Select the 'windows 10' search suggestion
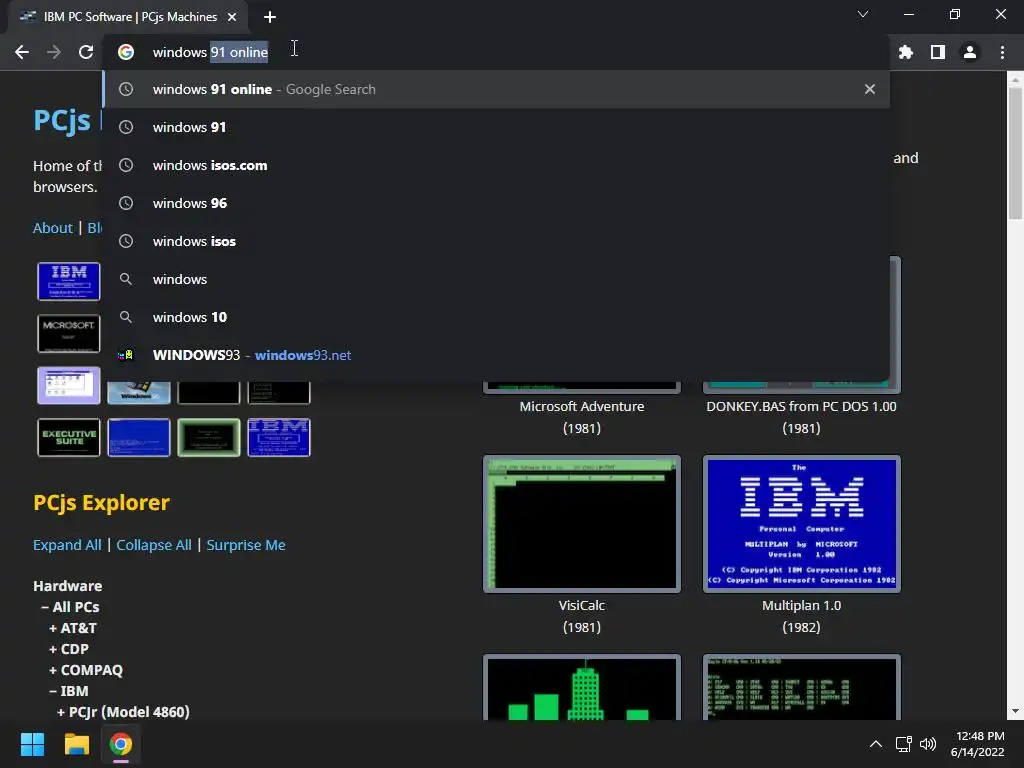This screenshot has height=768, width=1024. [496, 317]
